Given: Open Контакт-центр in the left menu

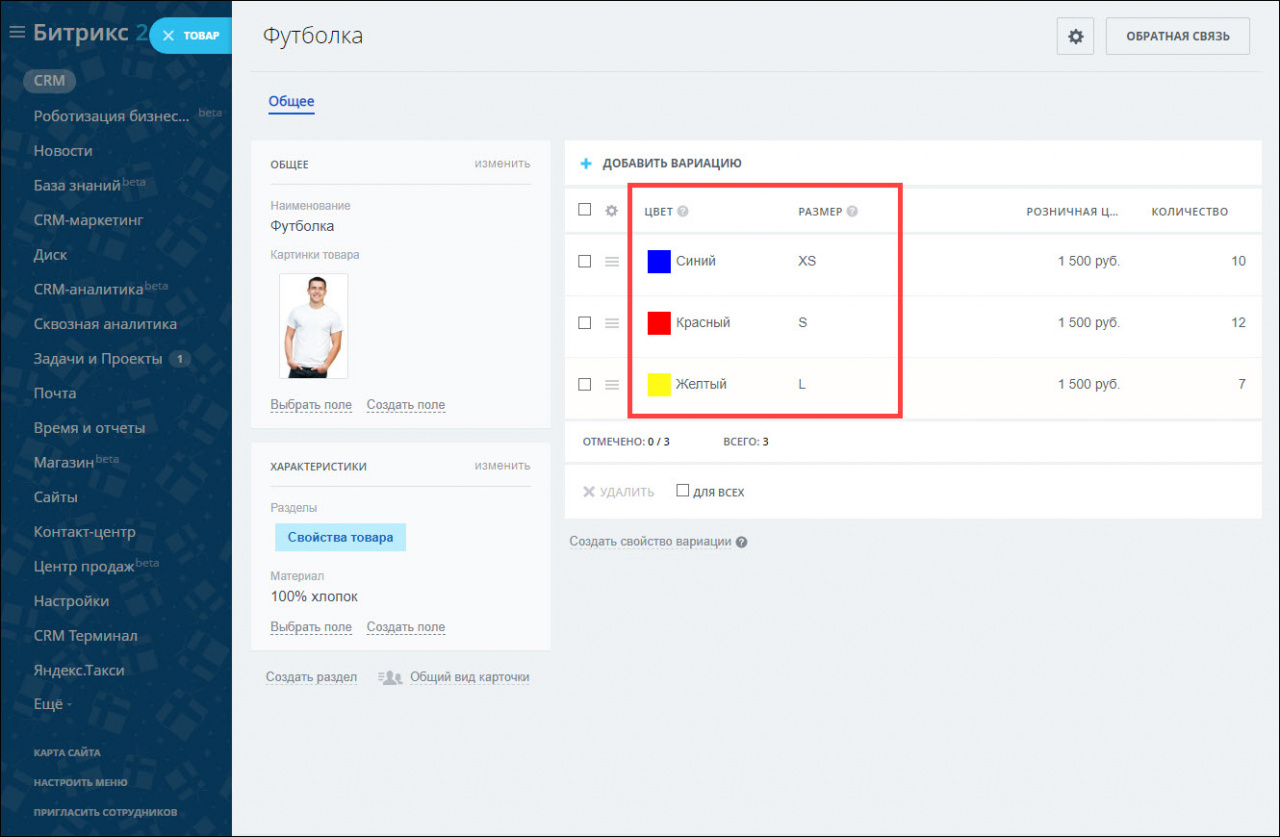Looking at the screenshot, I should click(x=84, y=532).
